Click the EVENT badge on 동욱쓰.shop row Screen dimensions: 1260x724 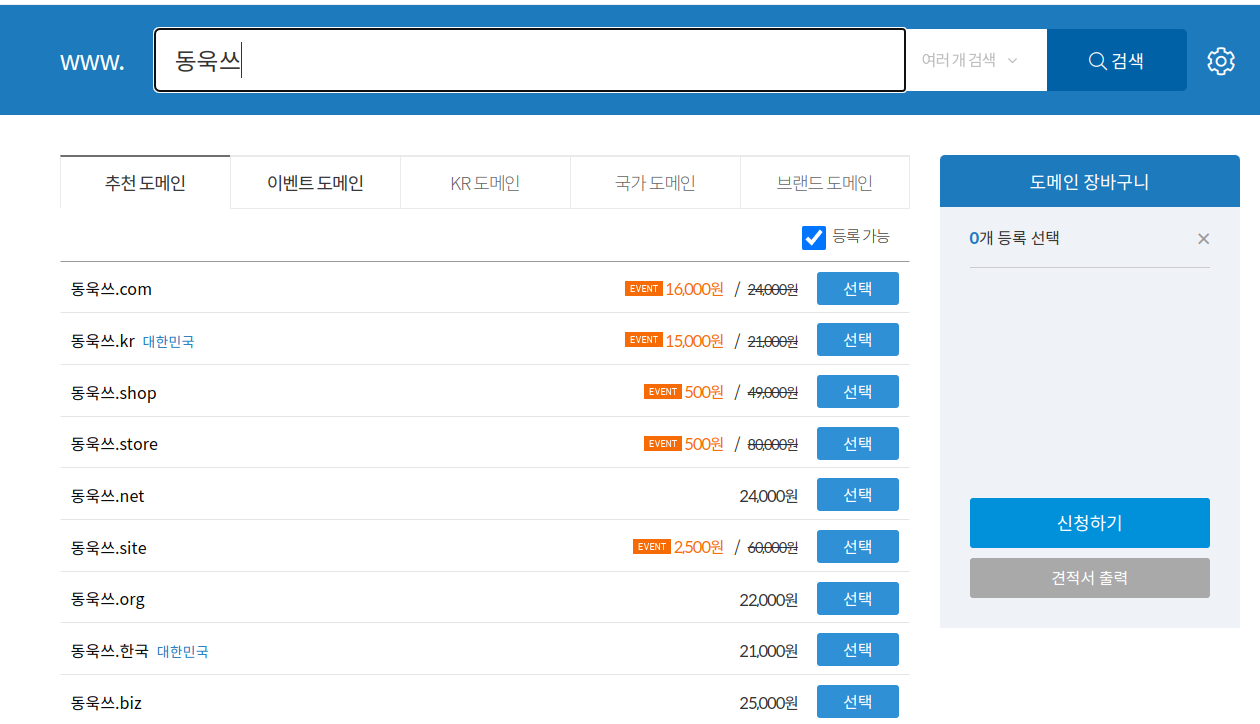point(662,391)
